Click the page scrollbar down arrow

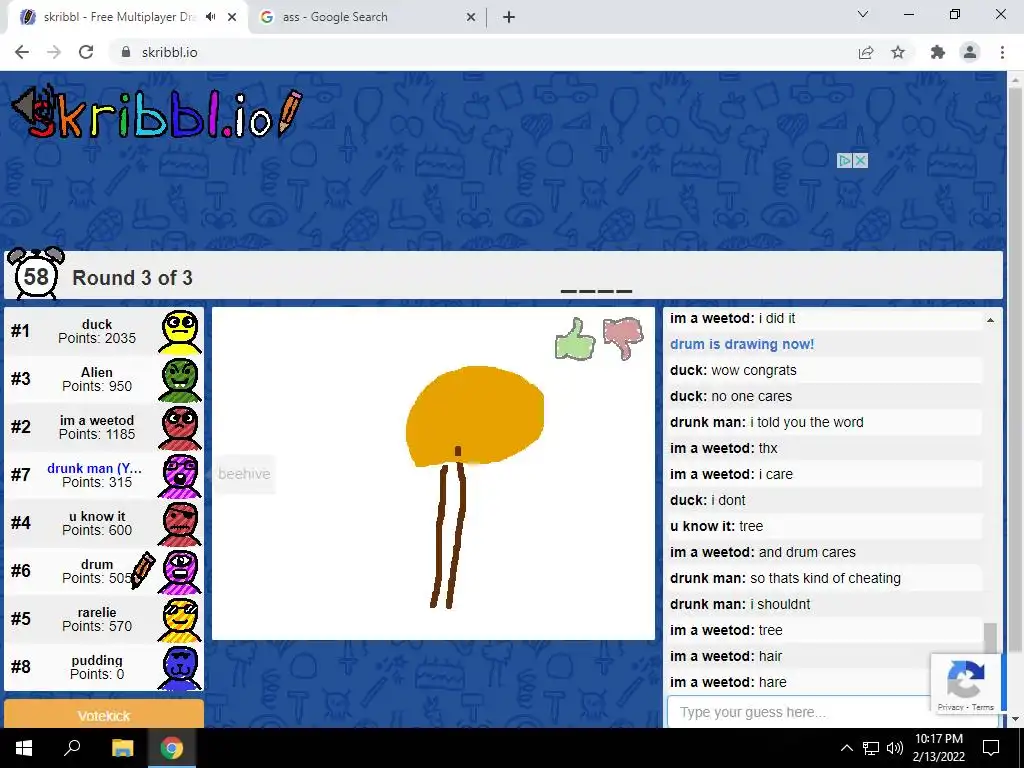[1014, 720]
